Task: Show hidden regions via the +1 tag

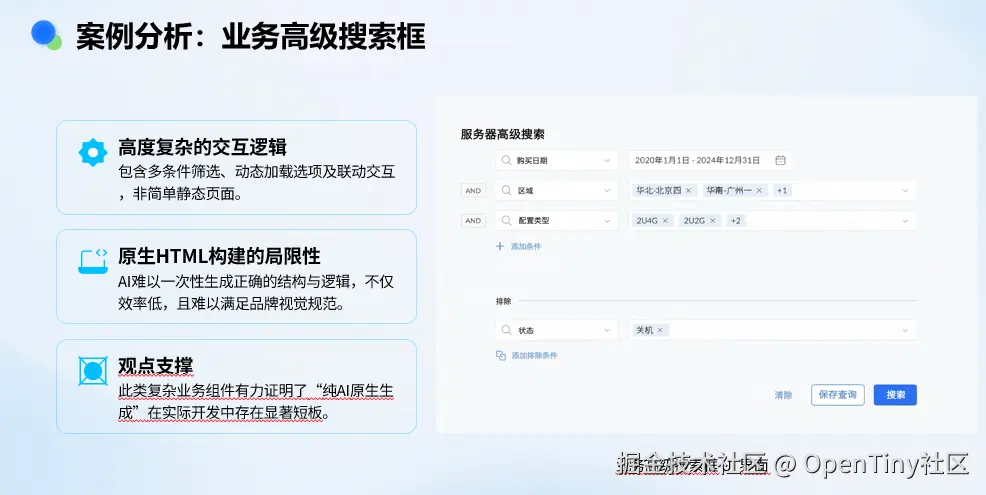Action: pyautogui.click(x=782, y=191)
